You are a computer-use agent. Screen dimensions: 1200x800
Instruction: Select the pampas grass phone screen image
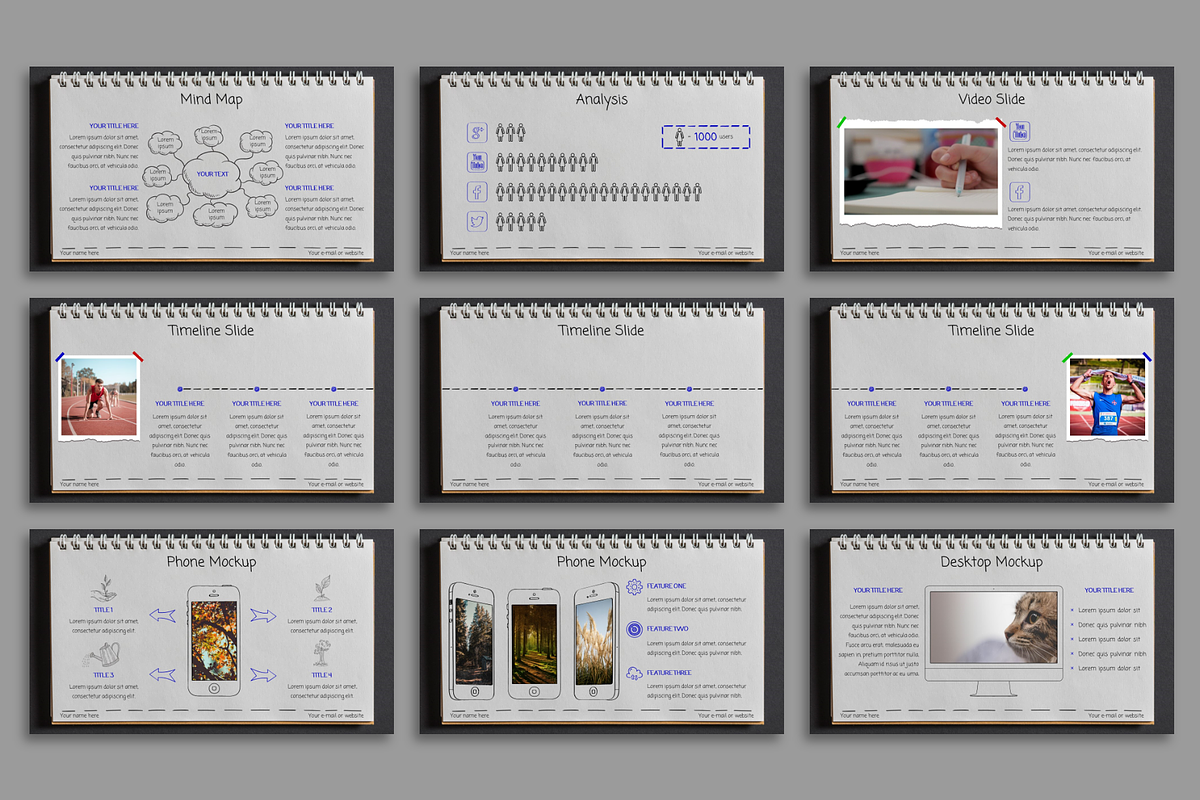point(595,643)
